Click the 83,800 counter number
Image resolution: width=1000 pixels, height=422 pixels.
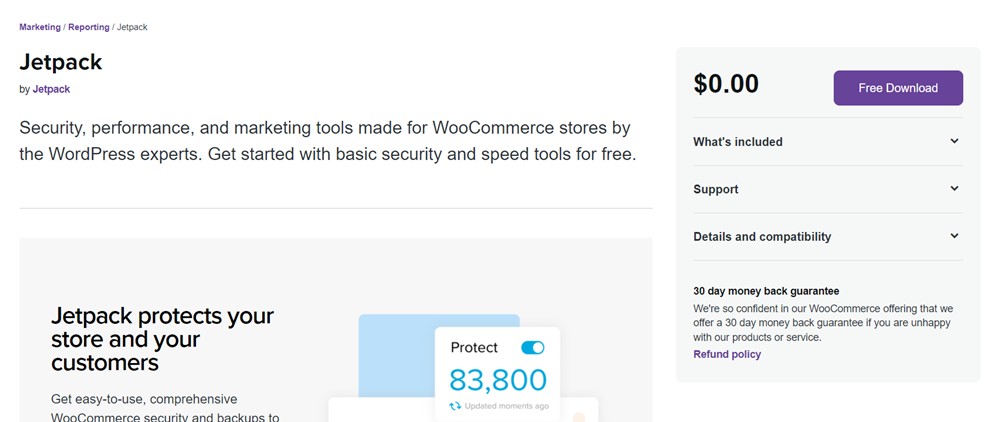498,380
